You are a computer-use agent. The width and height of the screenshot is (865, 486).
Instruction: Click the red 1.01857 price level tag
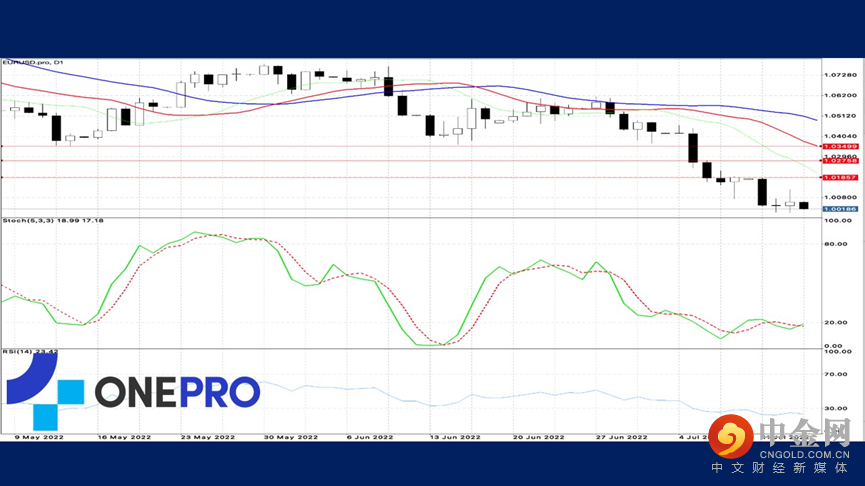(x=840, y=178)
